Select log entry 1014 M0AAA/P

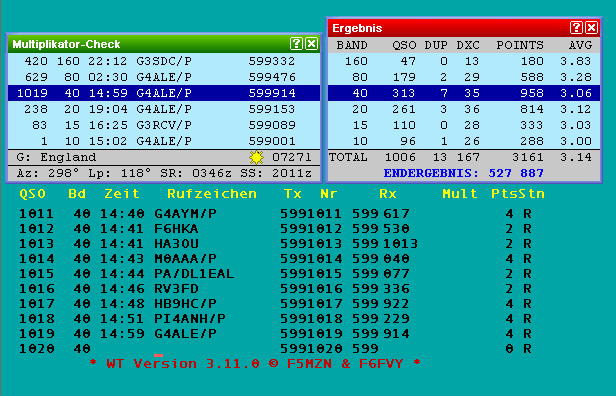click(x=275, y=258)
